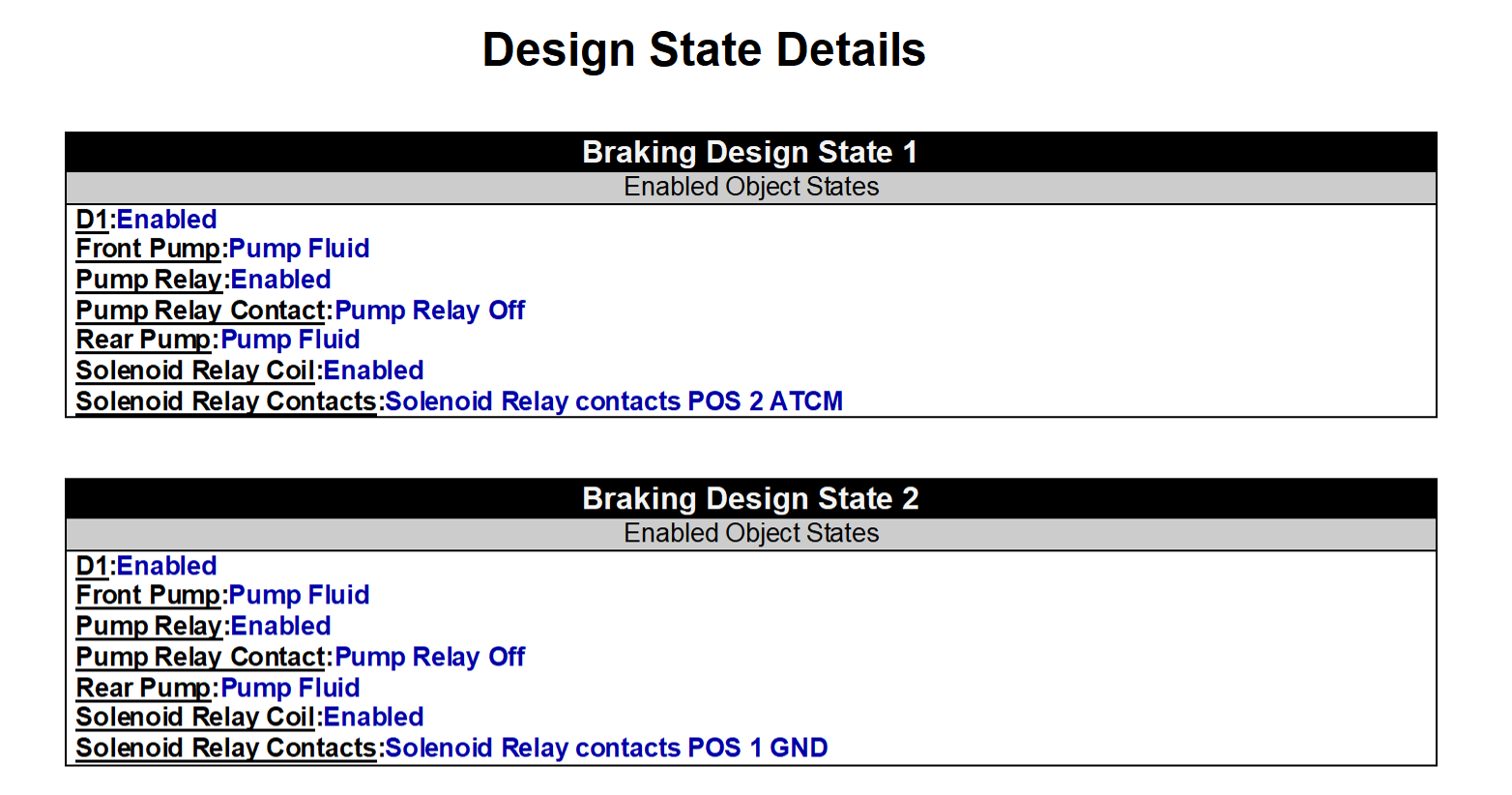Click Pump Relay link in Design State 1
This screenshot has width=1512, height=795.
[x=150, y=280]
